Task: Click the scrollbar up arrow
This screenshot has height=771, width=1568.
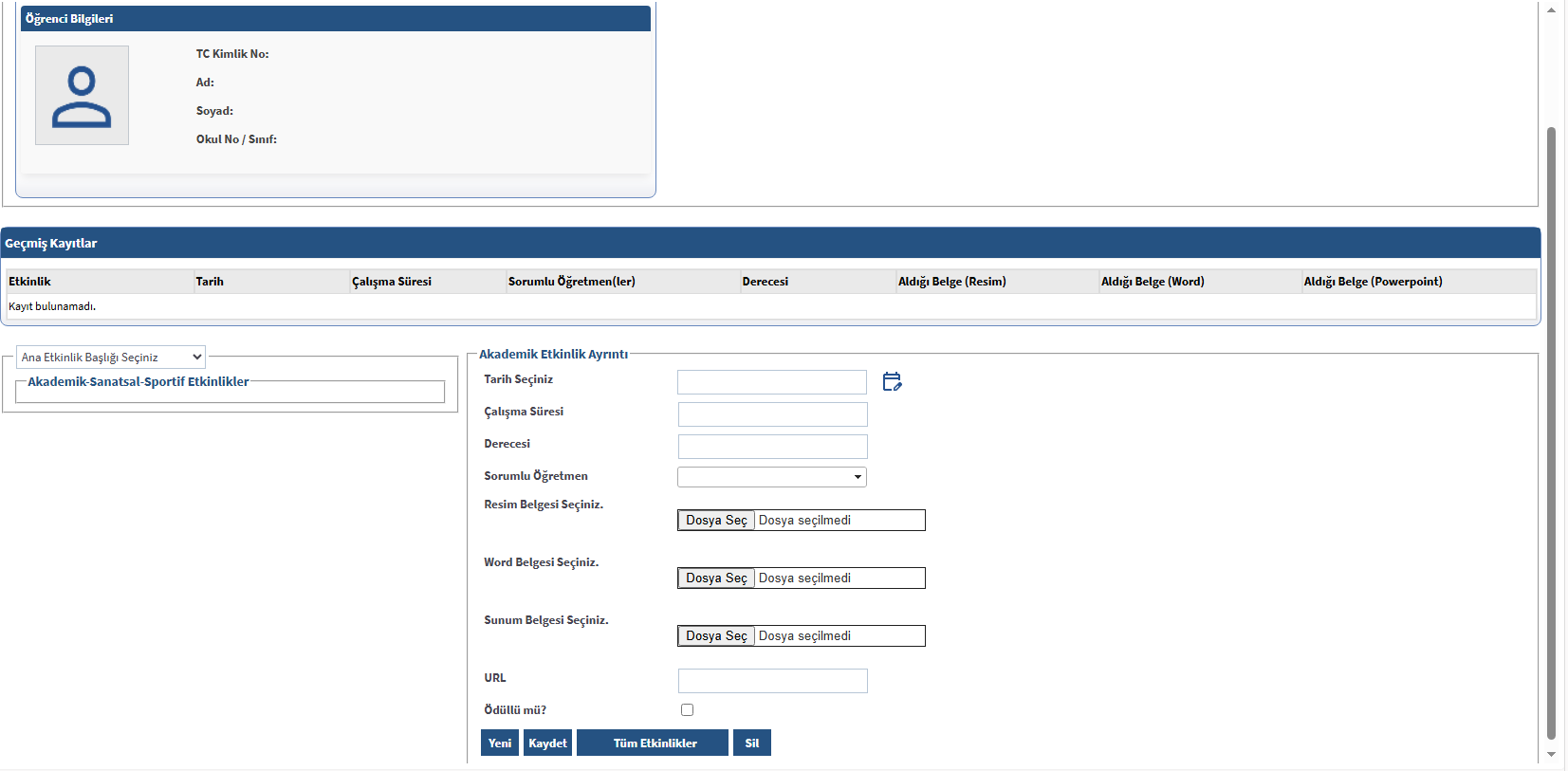Action: (x=1551, y=10)
